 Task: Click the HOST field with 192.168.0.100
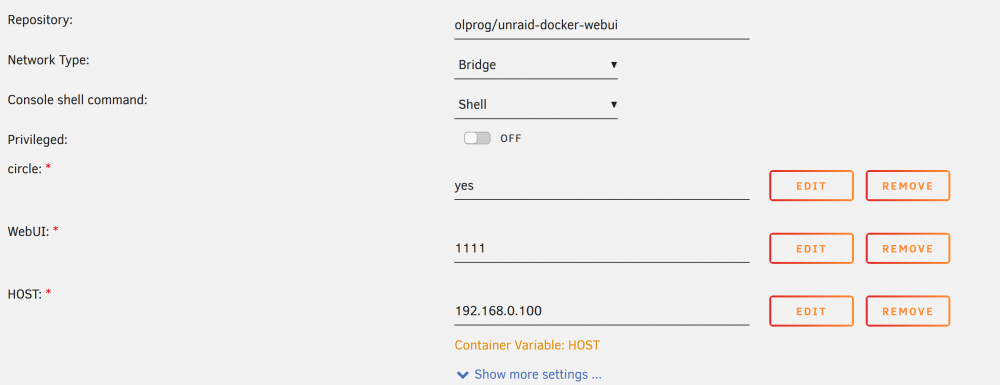pyautogui.click(x=601, y=312)
